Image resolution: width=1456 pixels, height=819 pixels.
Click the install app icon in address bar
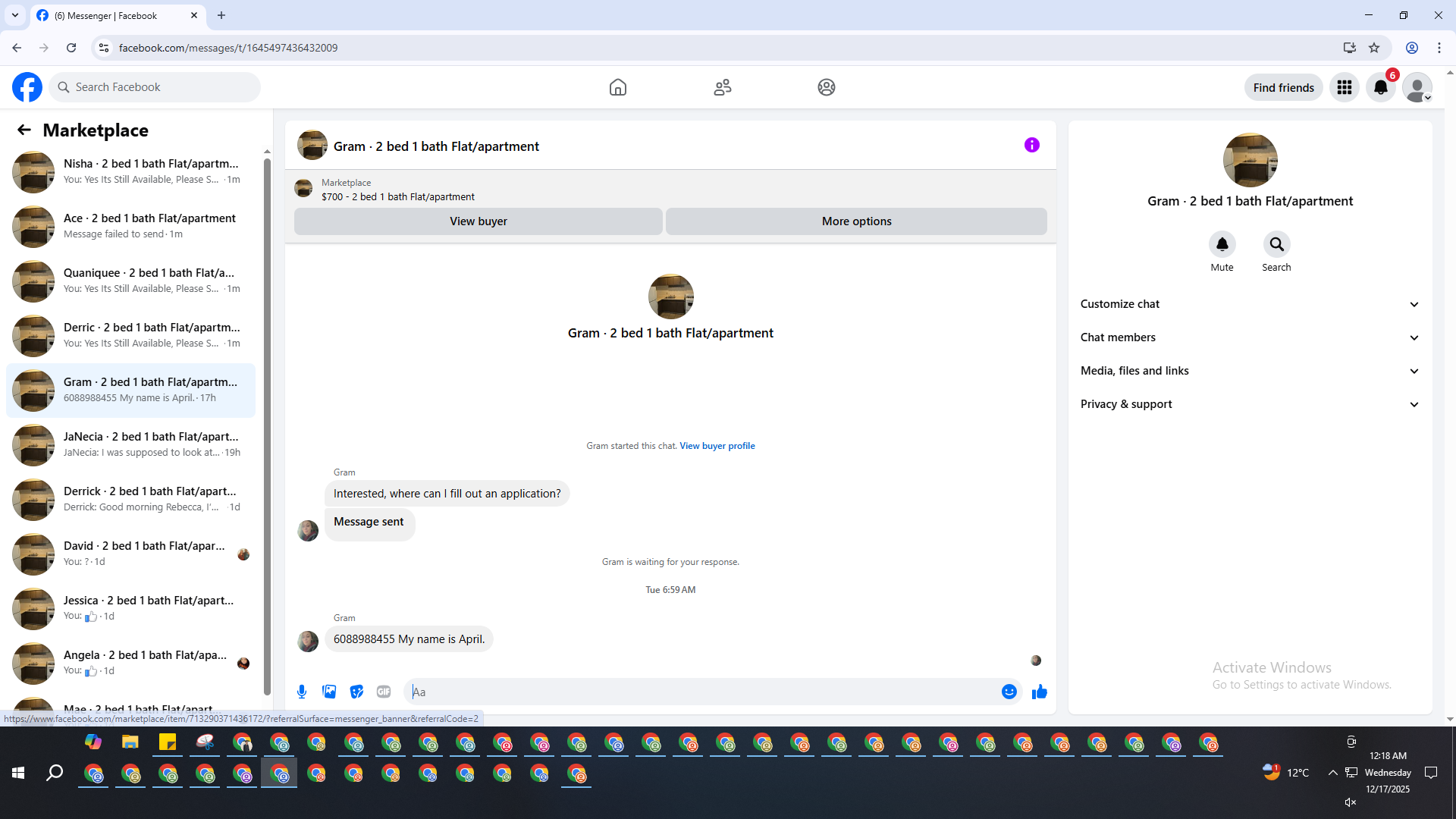pyautogui.click(x=1350, y=48)
